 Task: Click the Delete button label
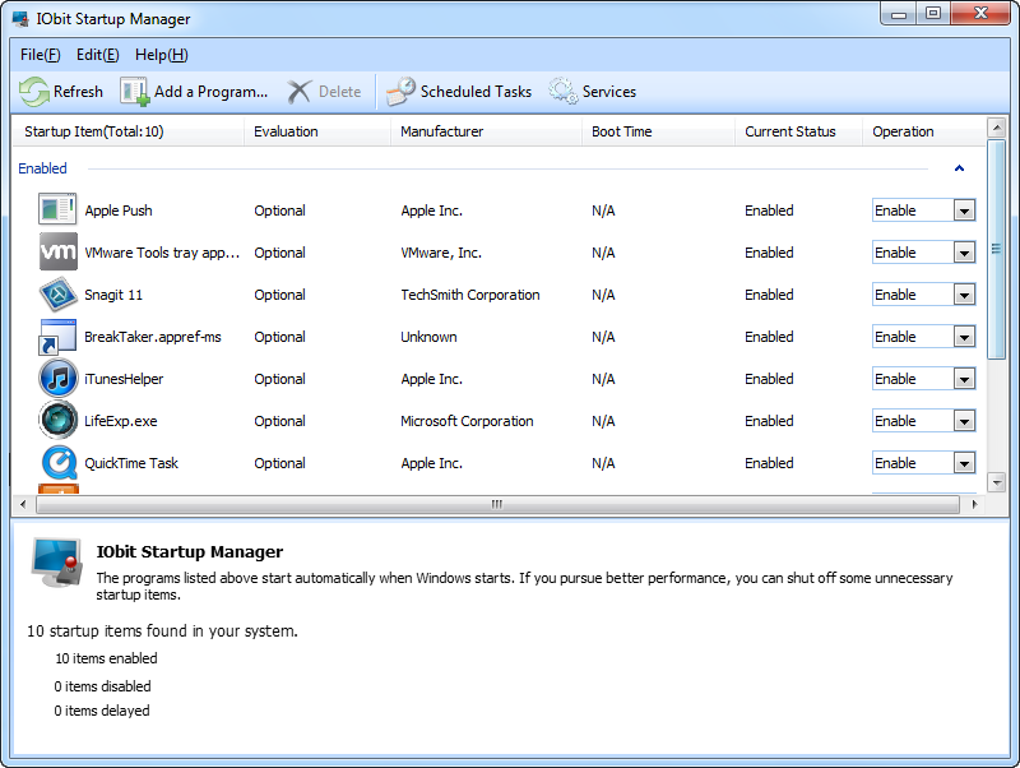tap(340, 92)
